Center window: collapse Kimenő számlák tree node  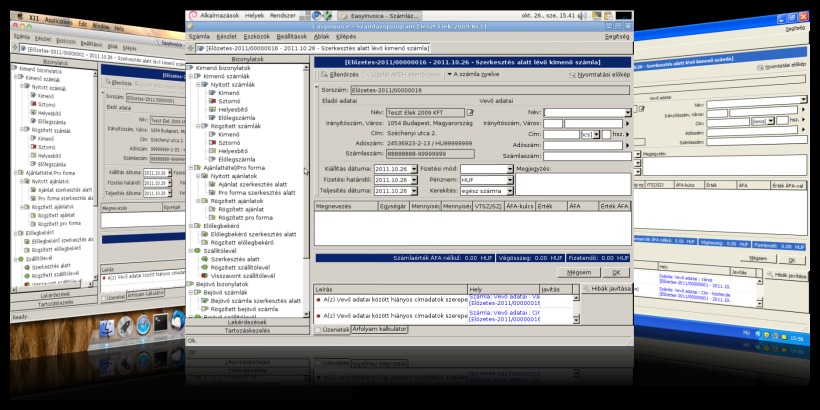tap(191, 76)
